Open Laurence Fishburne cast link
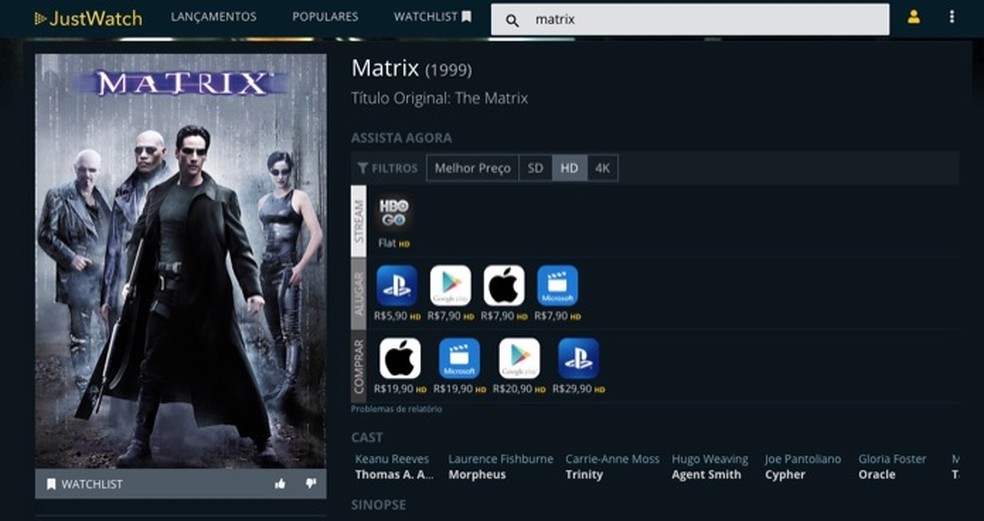Image resolution: width=984 pixels, height=521 pixels. pos(501,459)
